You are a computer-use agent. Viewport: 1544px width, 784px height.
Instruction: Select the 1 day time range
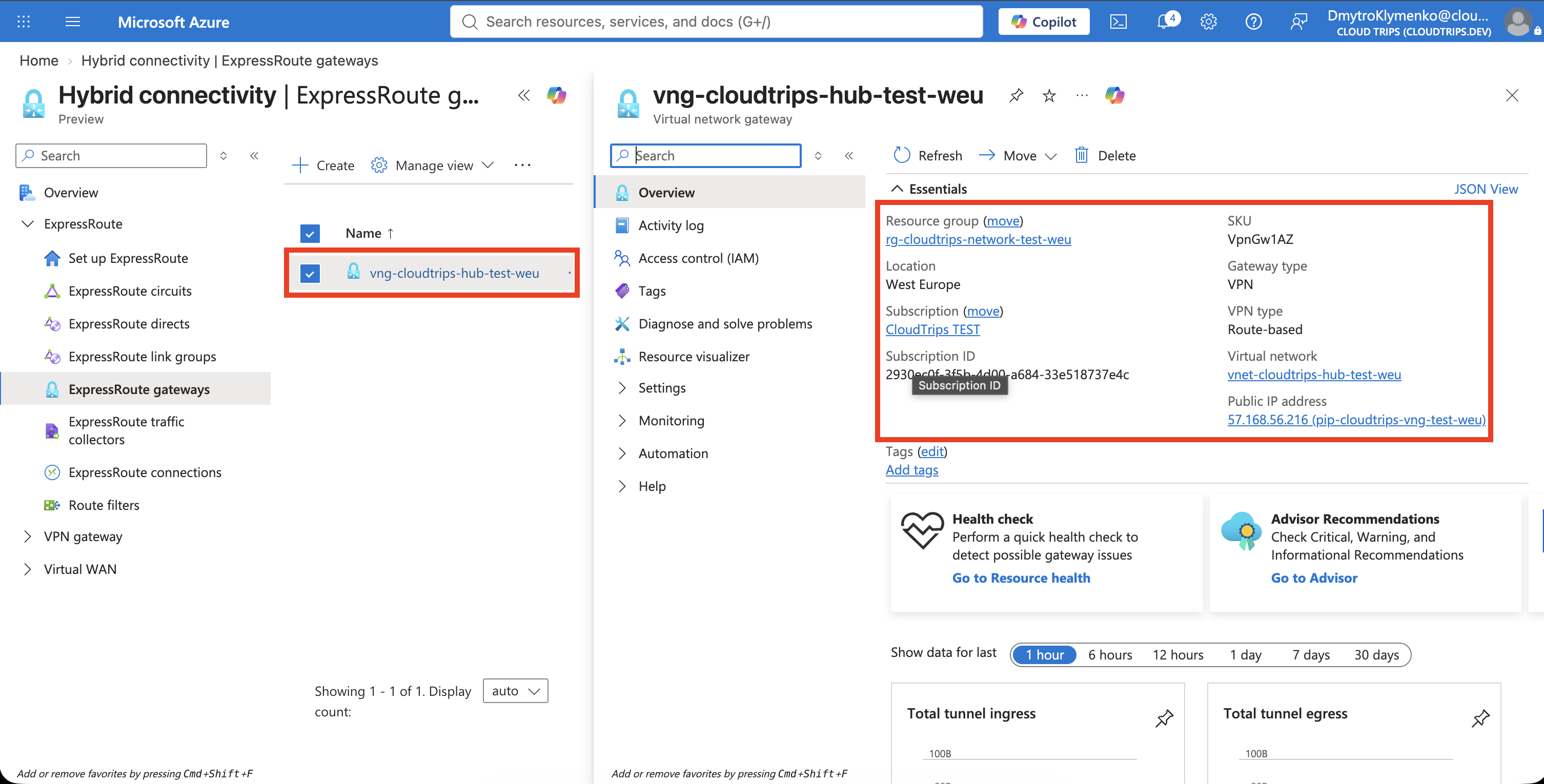coord(1246,655)
